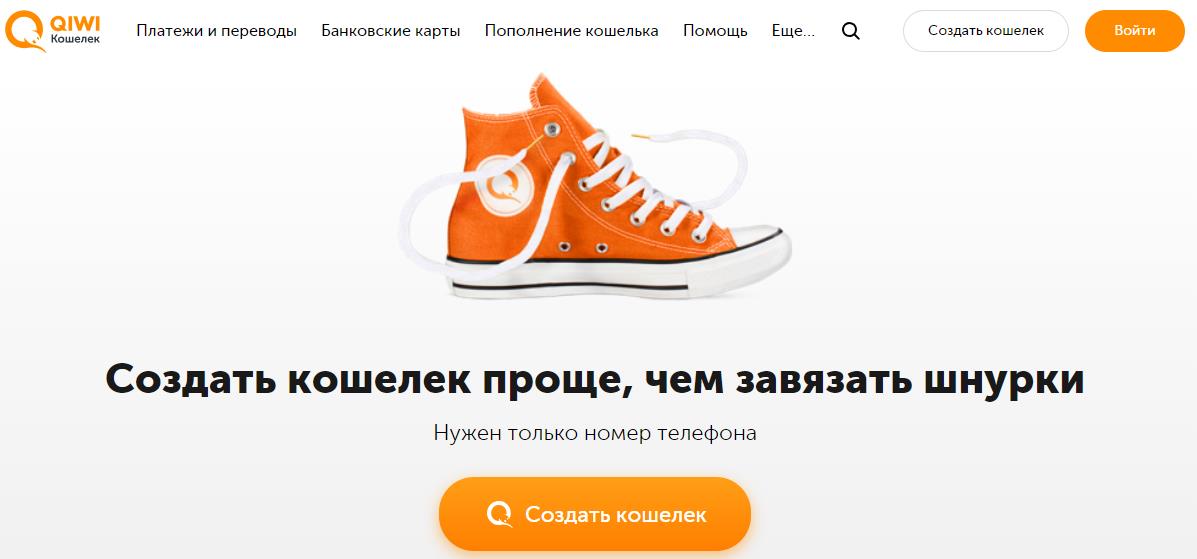This screenshot has height=559, width=1197.
Task: Click the headline Создать кошелек проще, чем завязать шнурки
Action: 595,379
